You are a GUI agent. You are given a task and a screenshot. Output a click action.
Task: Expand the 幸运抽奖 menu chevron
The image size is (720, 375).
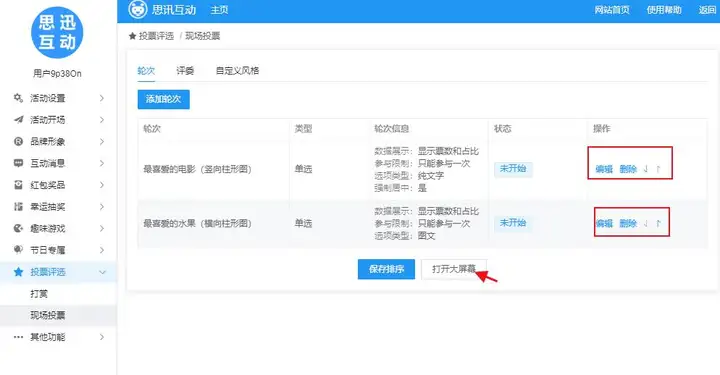click(102, 207)
